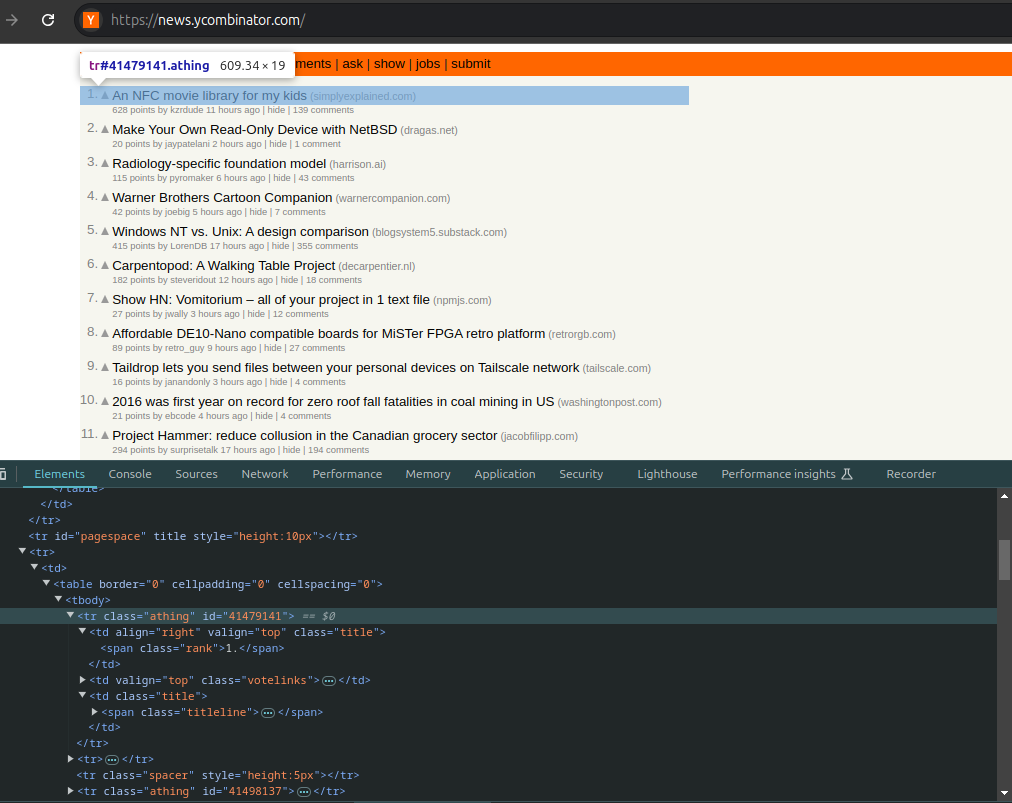
Task: Collapse the td class title node
Action: point(83,695)
